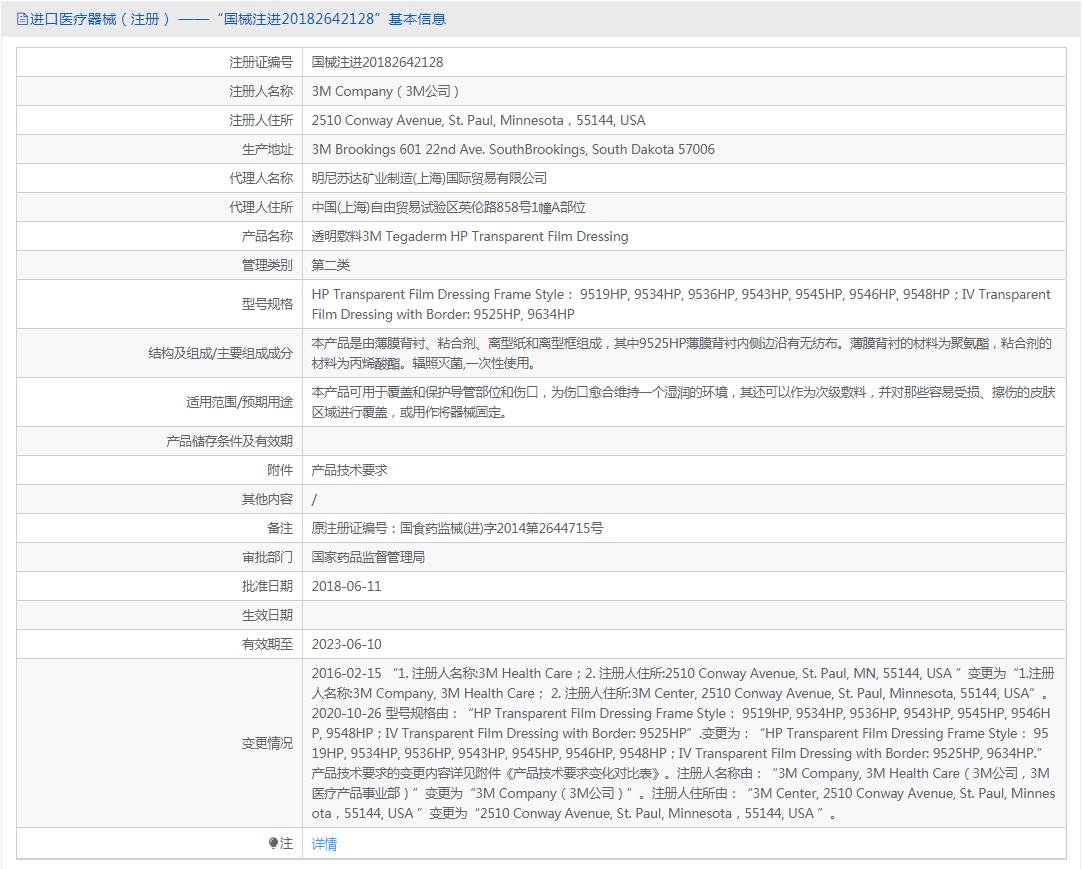Click the 有效期至 label
Viewport: 1082px width, 869px height.
tap(267, 644)
